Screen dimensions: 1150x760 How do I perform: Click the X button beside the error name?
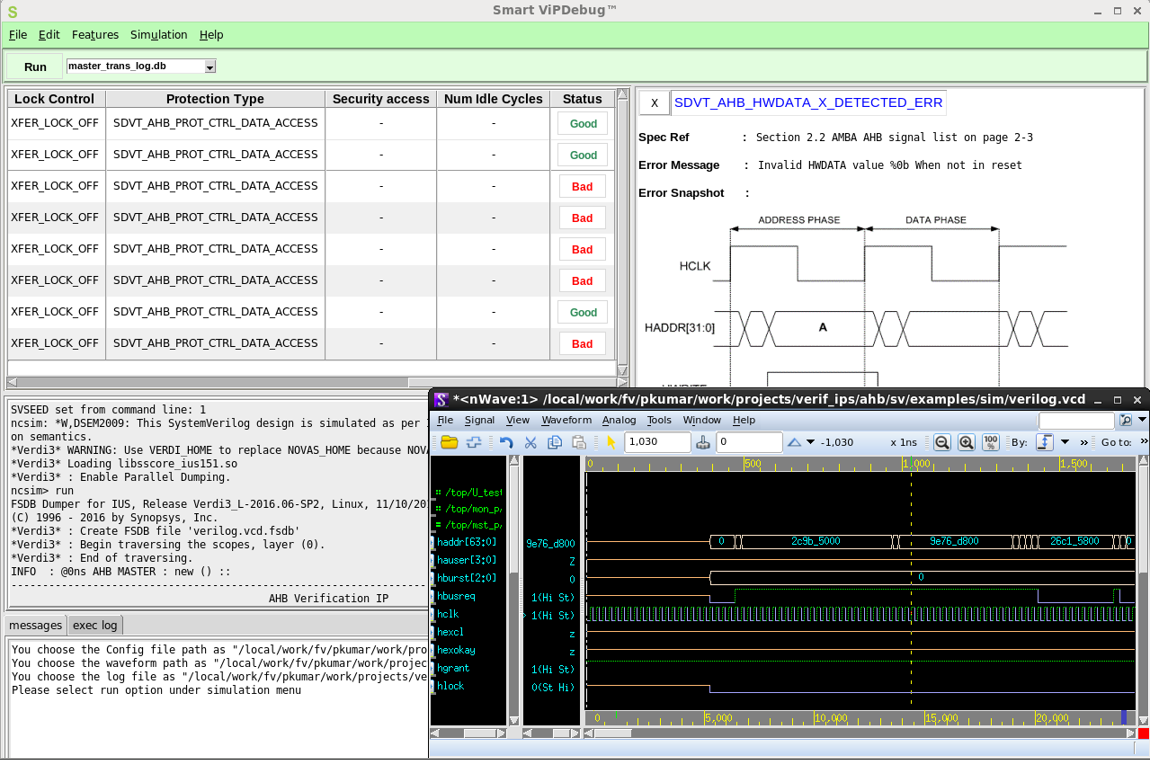(x=654, y=103)
